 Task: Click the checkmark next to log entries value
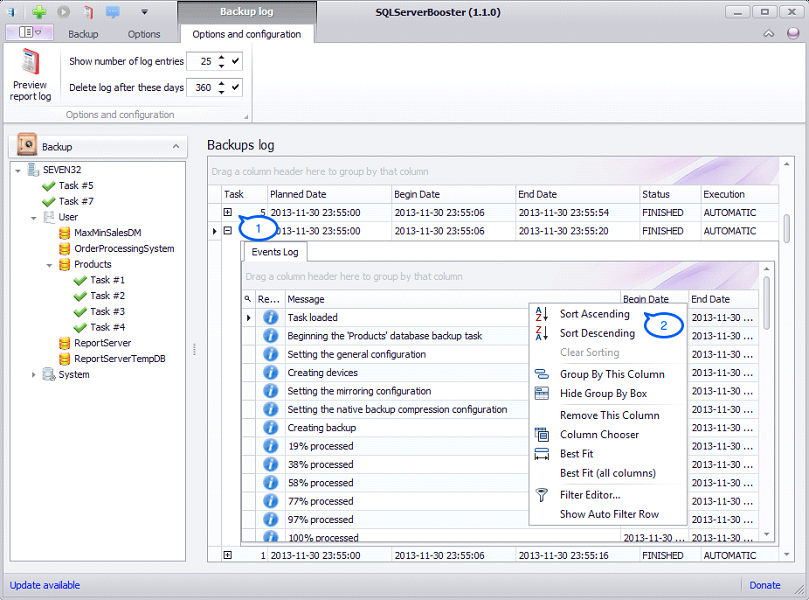pos(236,62)
